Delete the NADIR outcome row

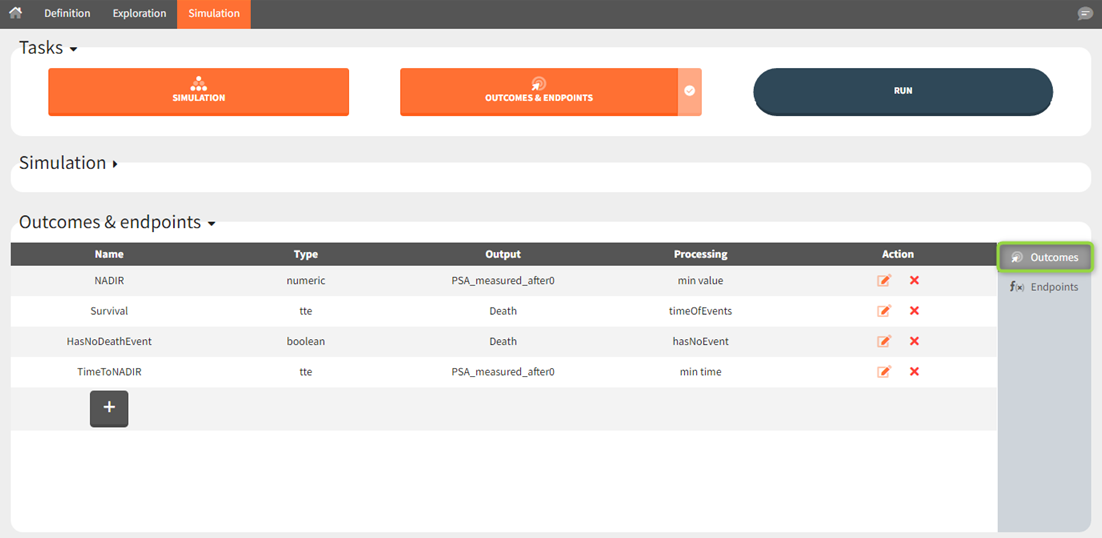pos(914,281)
